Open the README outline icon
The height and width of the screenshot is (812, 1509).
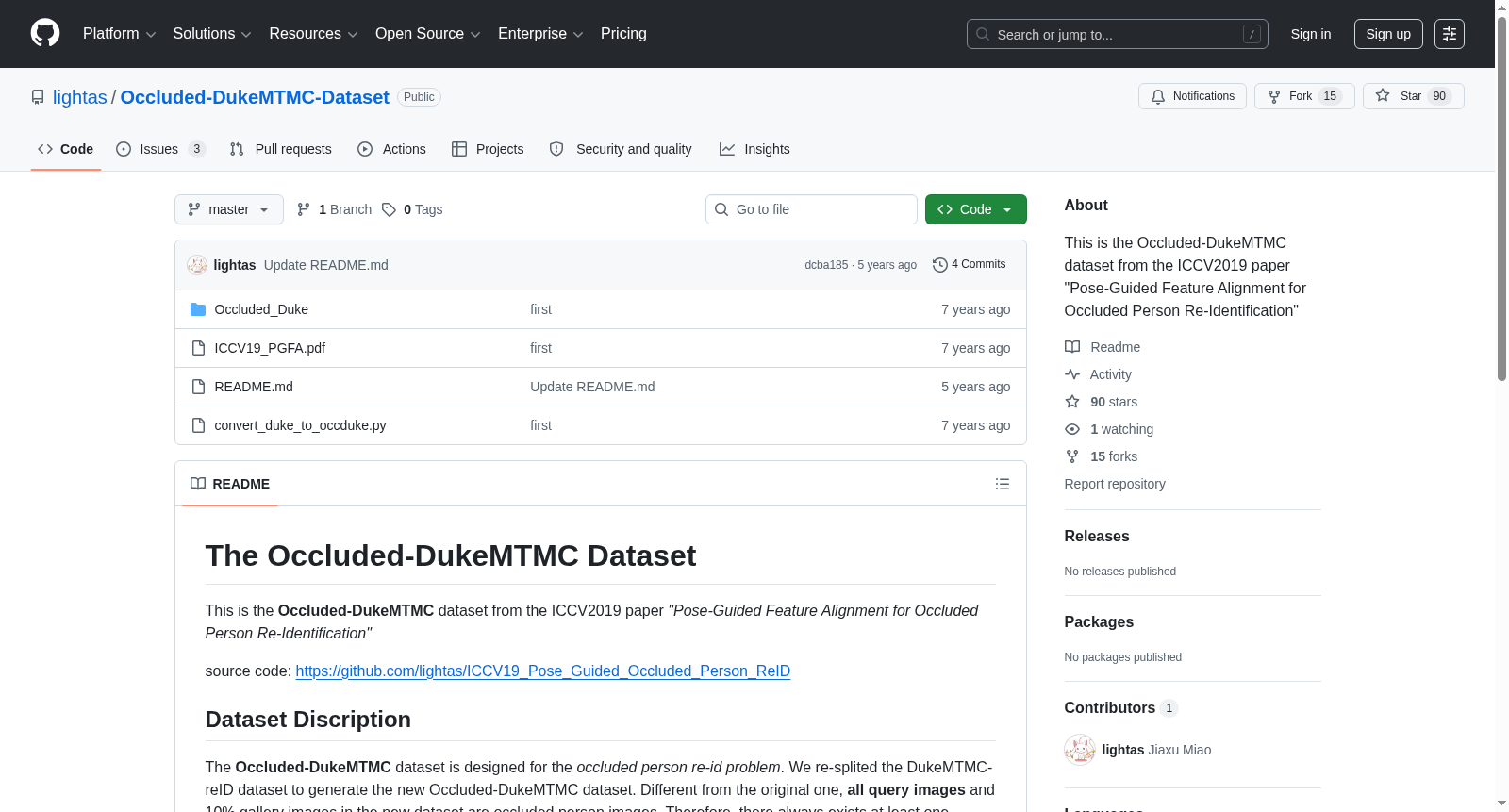pyautogui.click(x=1003, y=484)
